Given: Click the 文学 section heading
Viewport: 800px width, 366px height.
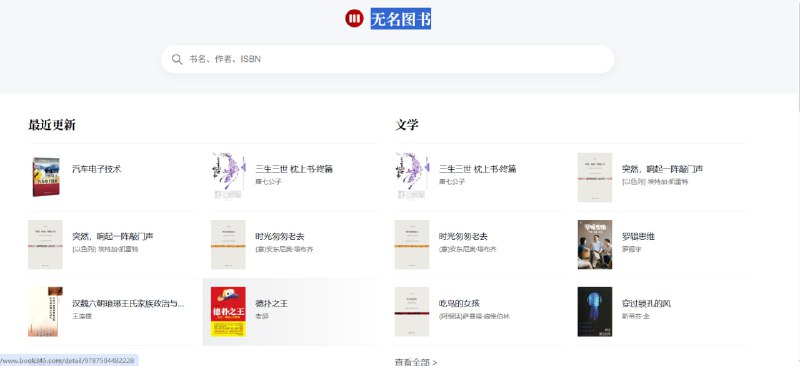Looking at the screenshot, I should tap(407, 125).
